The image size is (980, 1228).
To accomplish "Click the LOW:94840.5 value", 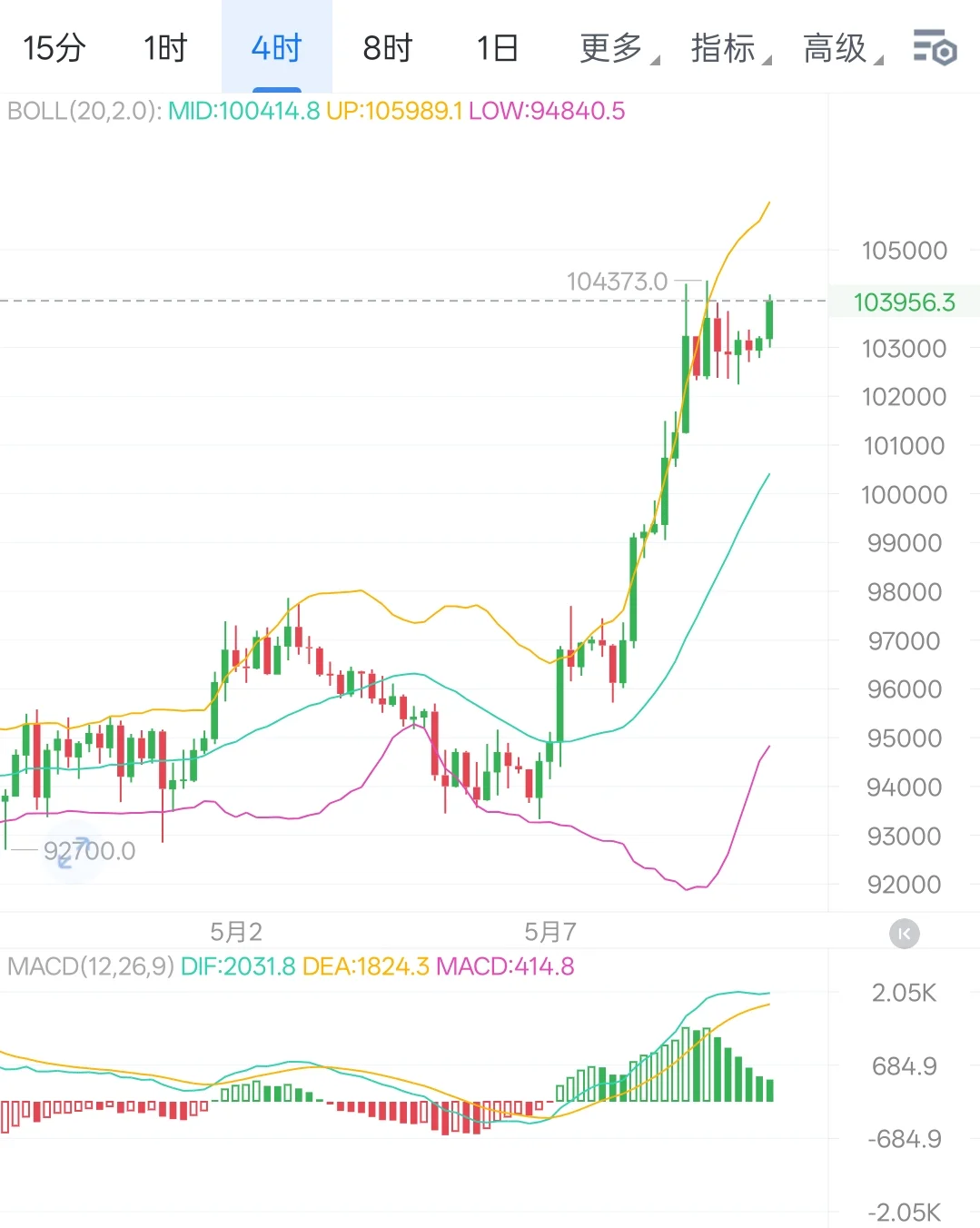I will coord(547,112).
